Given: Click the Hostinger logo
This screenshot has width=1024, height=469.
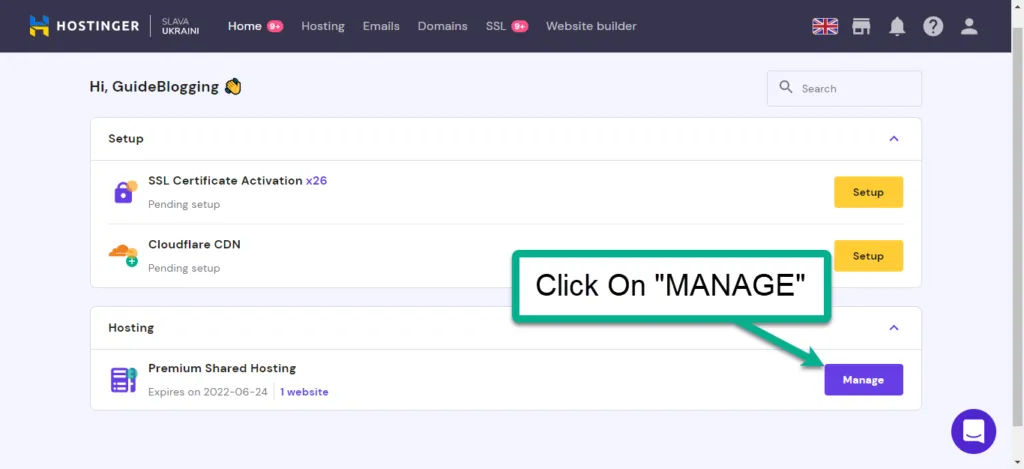Looking at the screenshot, I should (x=84, y=26).
